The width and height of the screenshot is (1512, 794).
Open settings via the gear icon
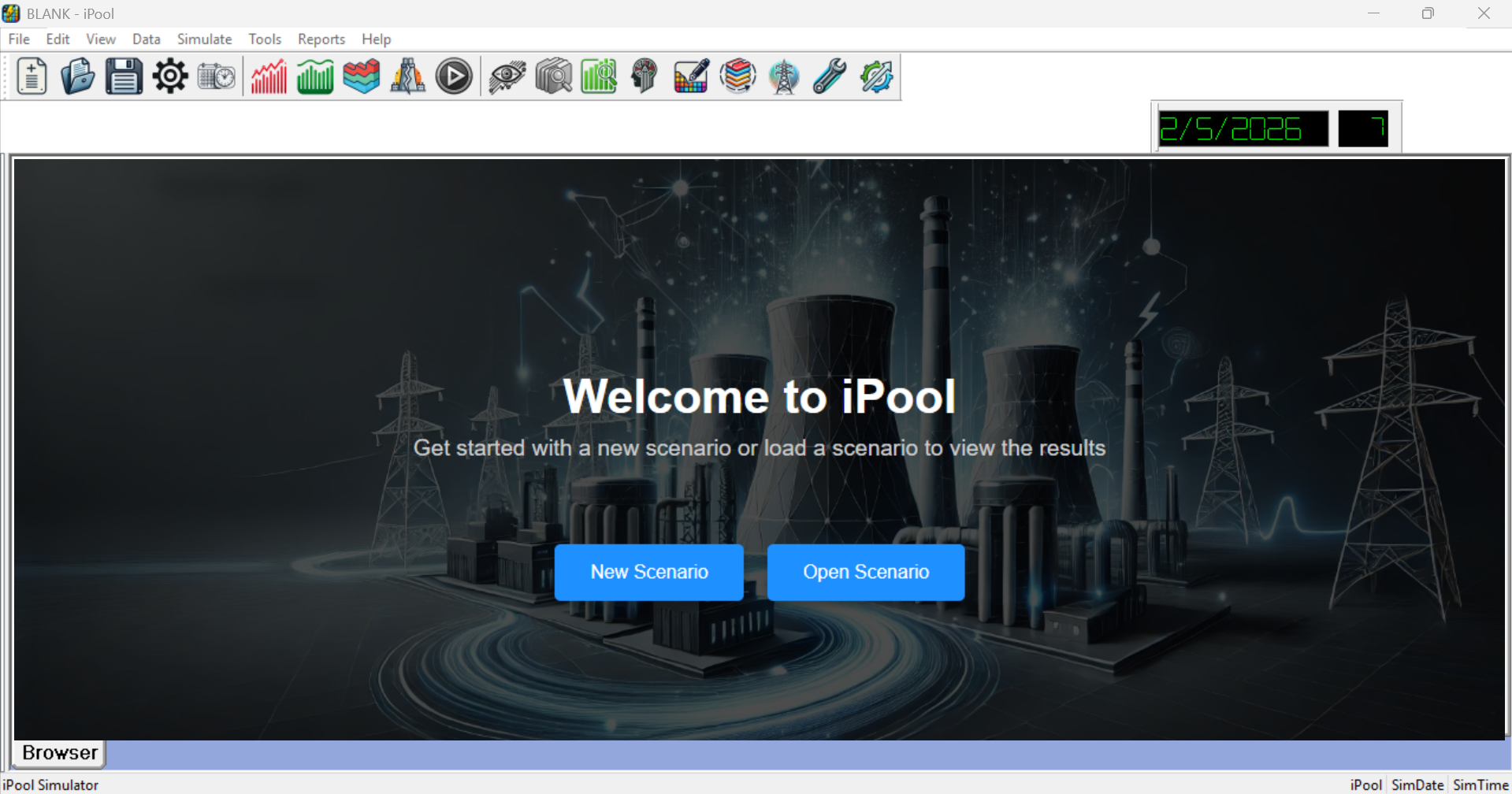tap(170, 77)
